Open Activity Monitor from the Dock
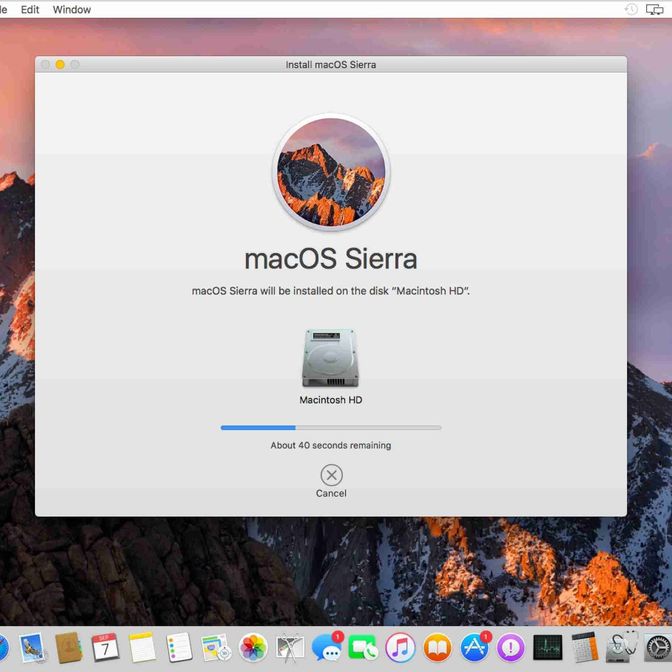The image size is (672, 672). (x=548, y=648)
